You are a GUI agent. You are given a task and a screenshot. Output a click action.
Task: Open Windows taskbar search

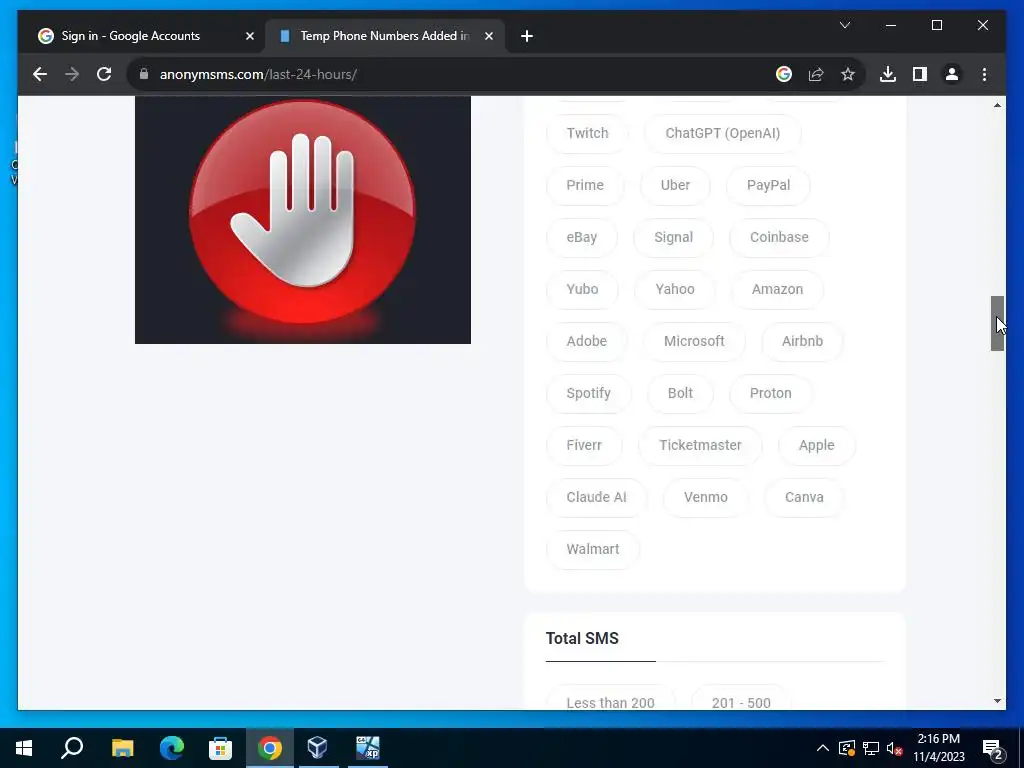pyautogui.click(x=72, y=748)
